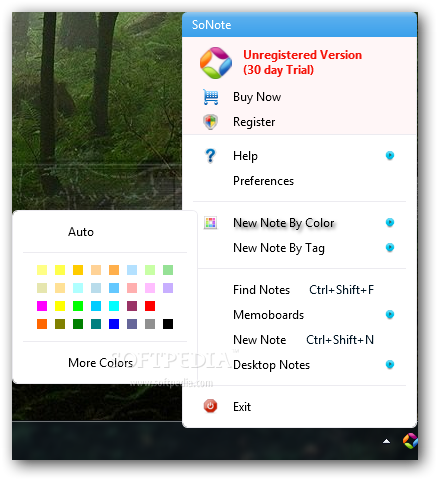Pick the bright lime green swatch
This screenshot has width=438, height=480.
coord(78,306)
